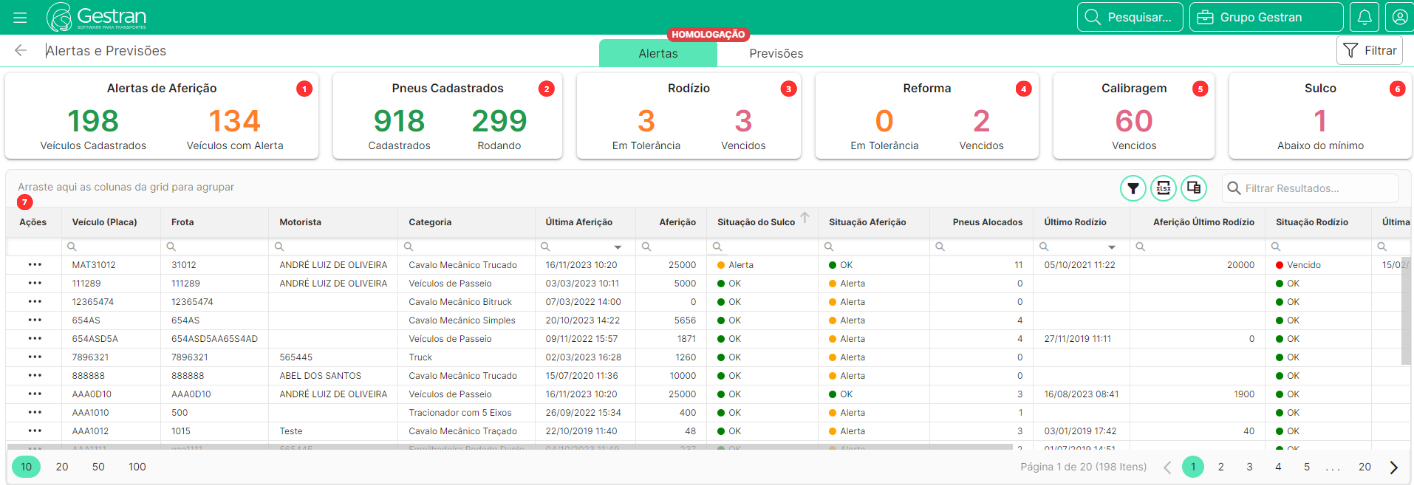This screenshot has height=485, width=1414.
Task: Go to previous page arrow
Action: coord(1167,467)
